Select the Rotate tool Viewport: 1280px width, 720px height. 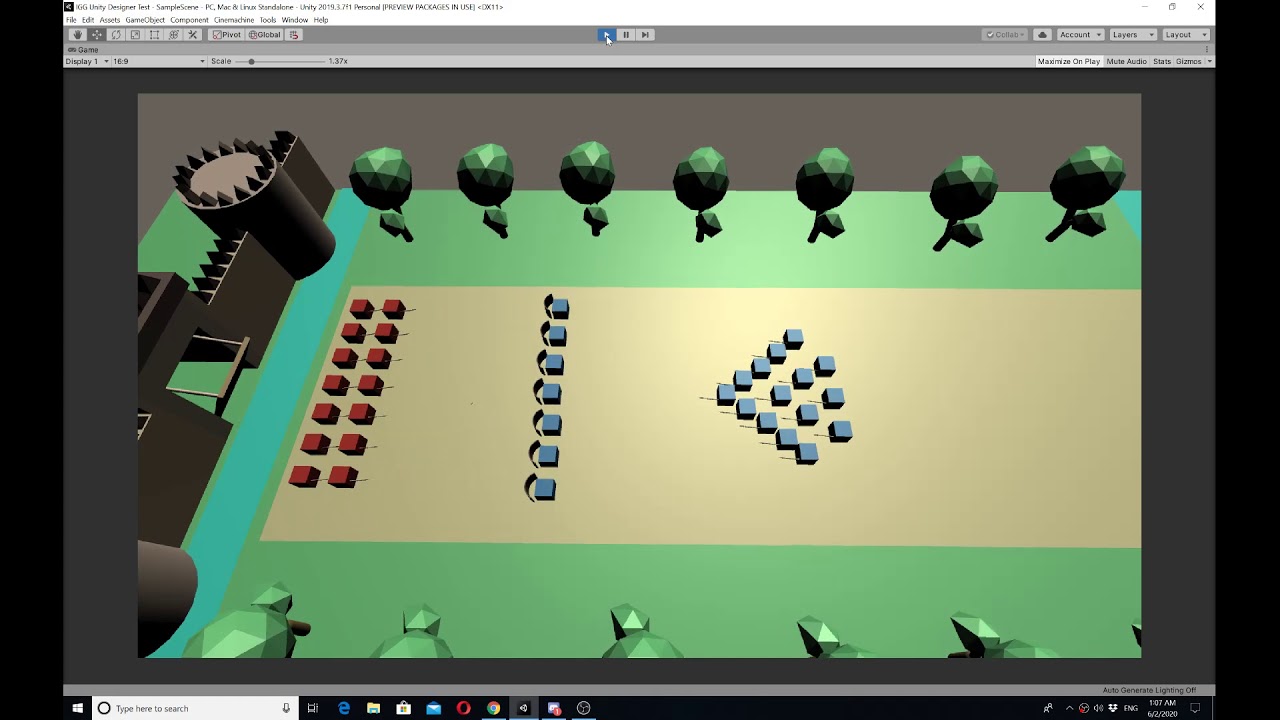(x=116, y=34)
